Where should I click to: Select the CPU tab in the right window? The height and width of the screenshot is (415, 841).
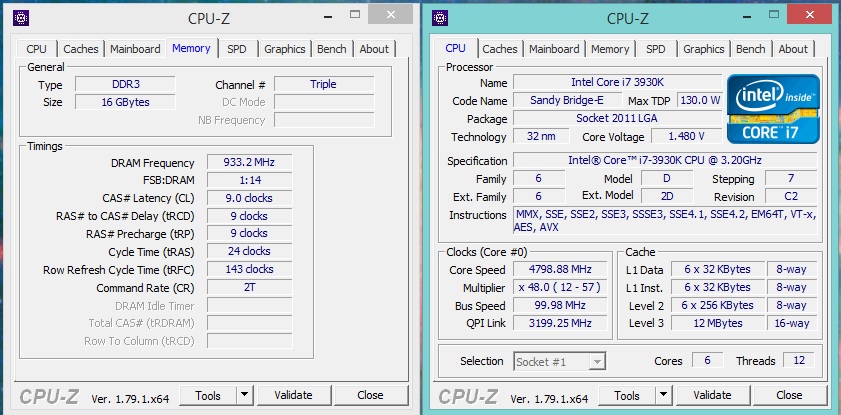[455, 48]
